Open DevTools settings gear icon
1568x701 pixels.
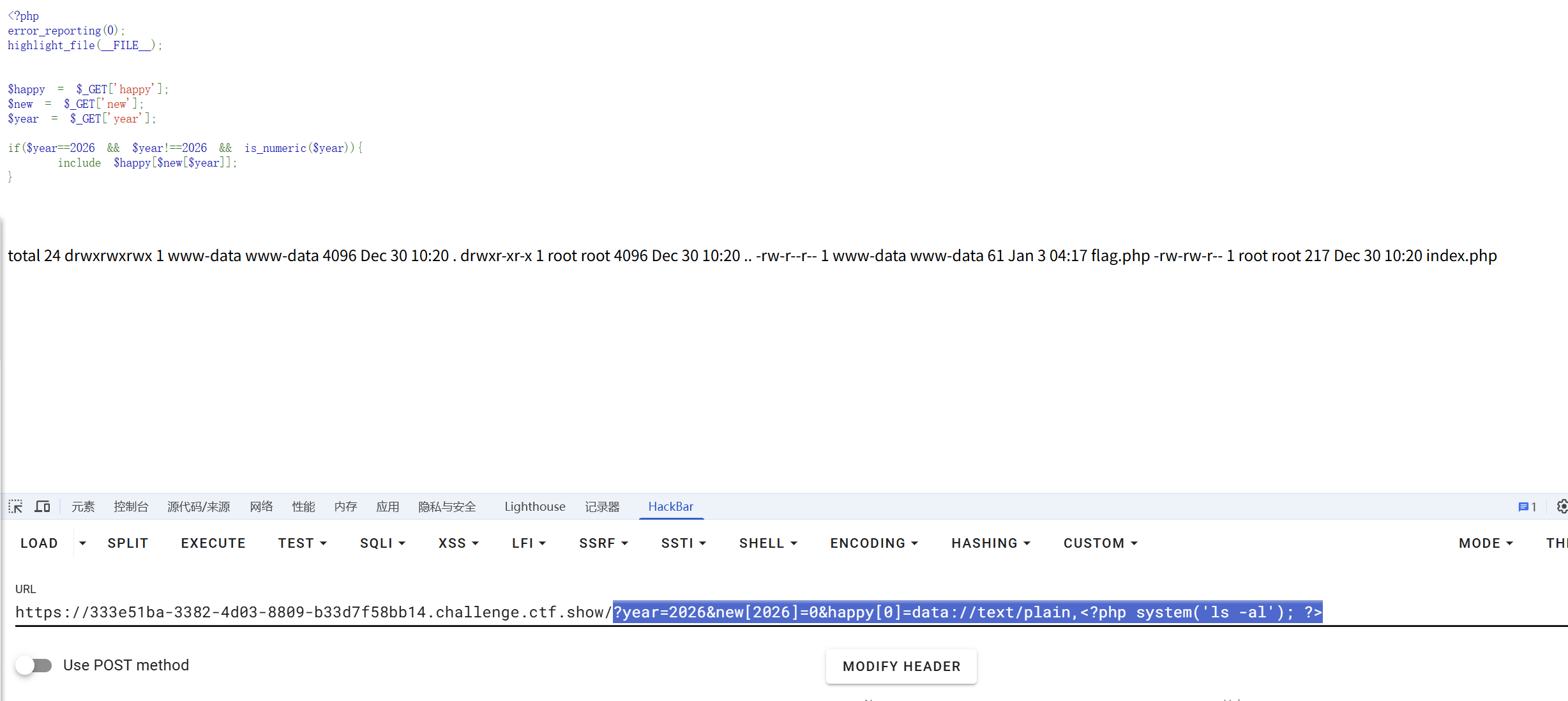1562,506
